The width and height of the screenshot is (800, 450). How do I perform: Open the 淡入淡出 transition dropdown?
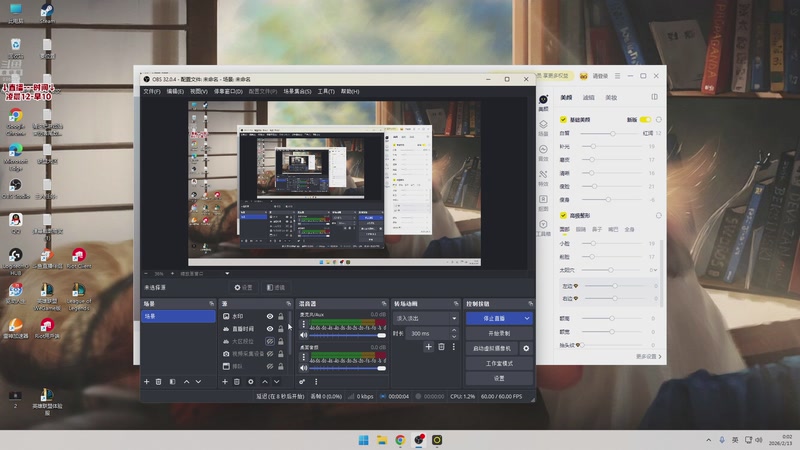pyautogui.click(x=426, y=318)
